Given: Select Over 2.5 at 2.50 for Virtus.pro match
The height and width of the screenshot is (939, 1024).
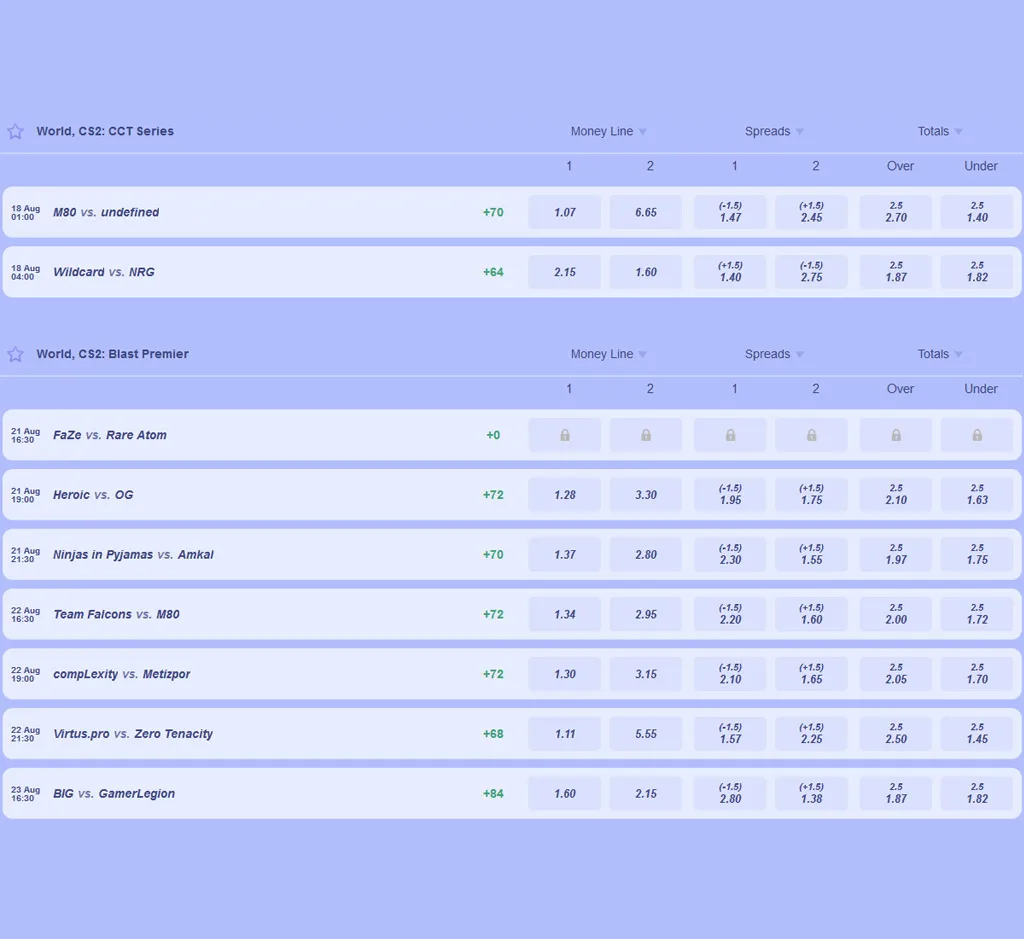Looking at the screenshot, I should 896,734.
